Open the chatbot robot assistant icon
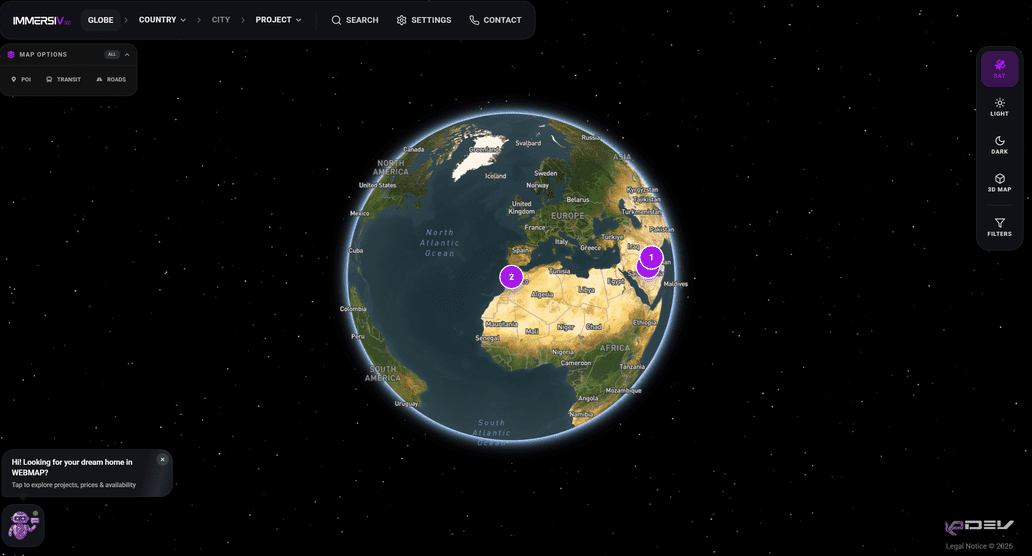This screenshot has width=1032, height=556. pos(23,525)
